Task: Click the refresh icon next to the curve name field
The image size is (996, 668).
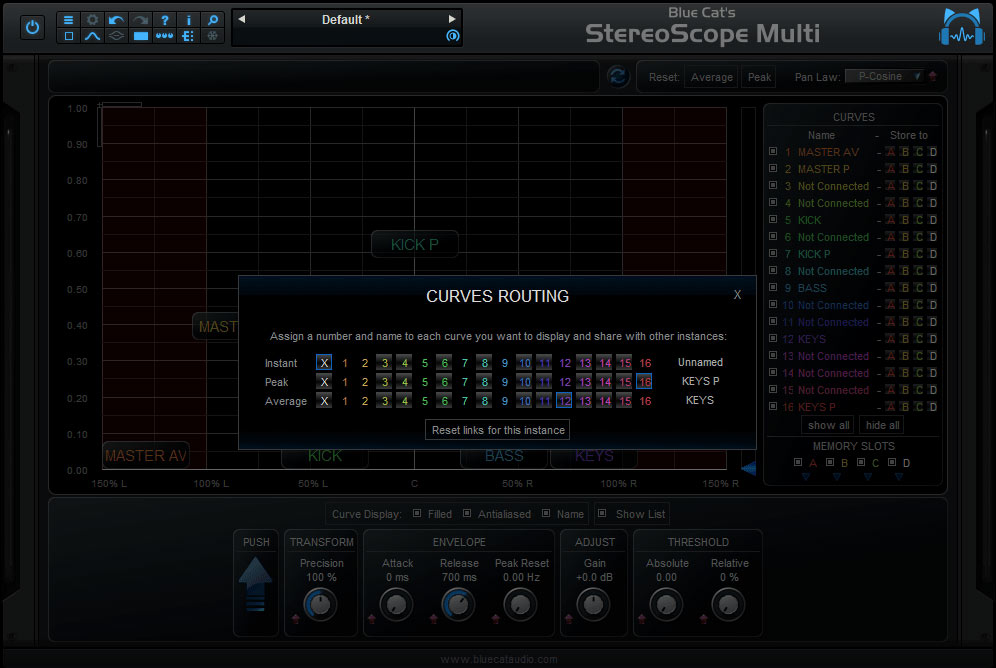Action: pyautogui.click(x=618, y=76)
